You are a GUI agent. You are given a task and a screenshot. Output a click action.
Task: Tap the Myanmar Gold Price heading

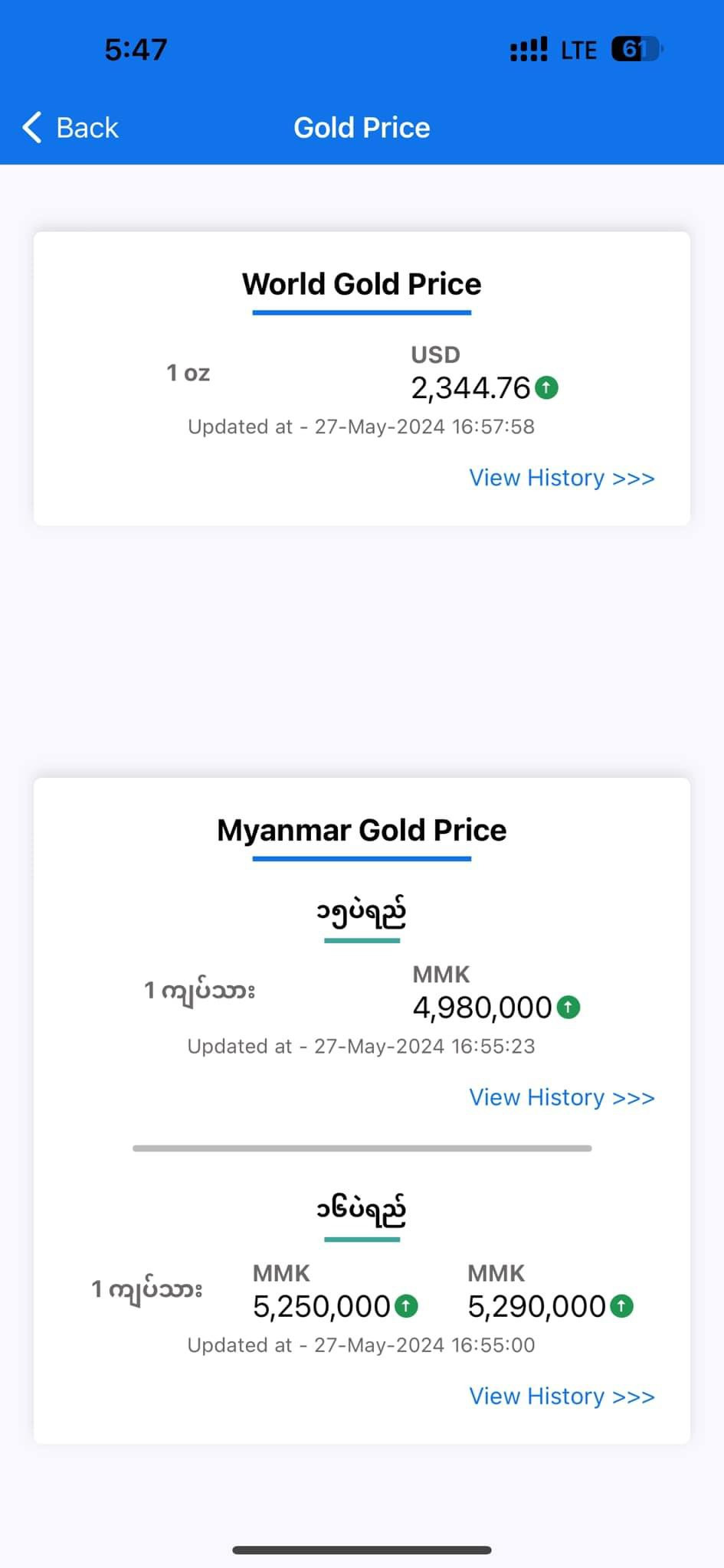(362, 830)
